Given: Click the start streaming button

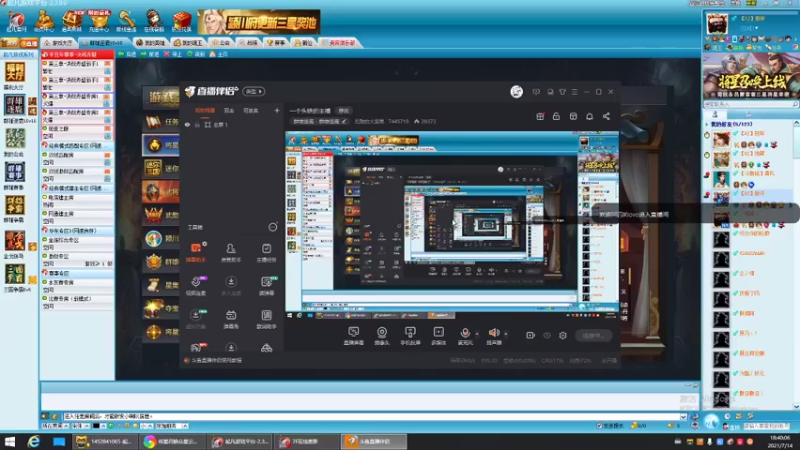Looking at the screenshot, I should [593, 336].
